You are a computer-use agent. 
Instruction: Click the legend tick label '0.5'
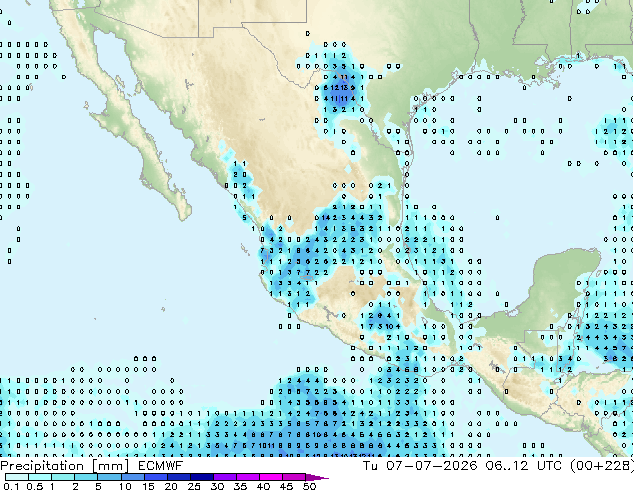(35, 486)
